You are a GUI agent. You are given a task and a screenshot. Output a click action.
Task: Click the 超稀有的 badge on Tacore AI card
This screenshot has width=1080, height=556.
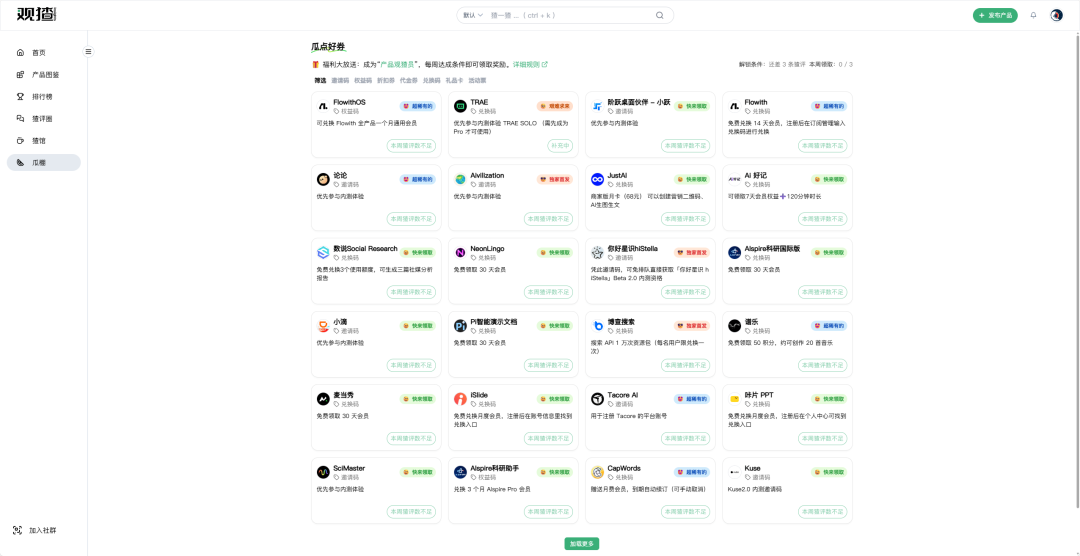692,399
